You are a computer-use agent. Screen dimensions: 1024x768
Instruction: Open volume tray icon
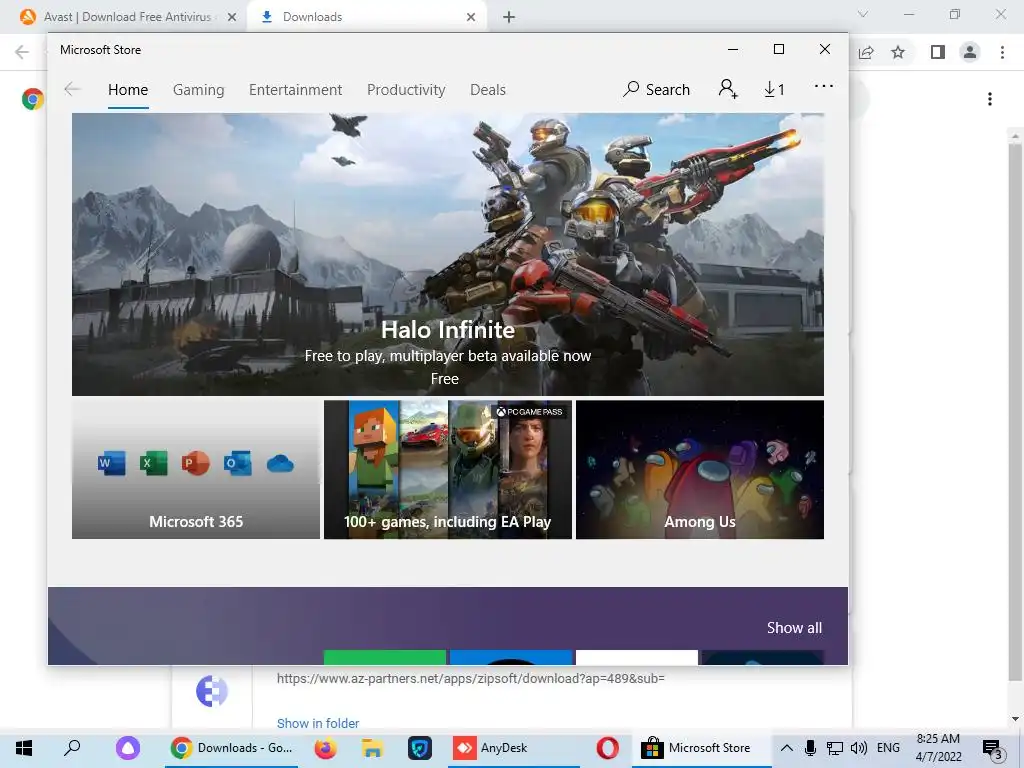pos(859,748)
